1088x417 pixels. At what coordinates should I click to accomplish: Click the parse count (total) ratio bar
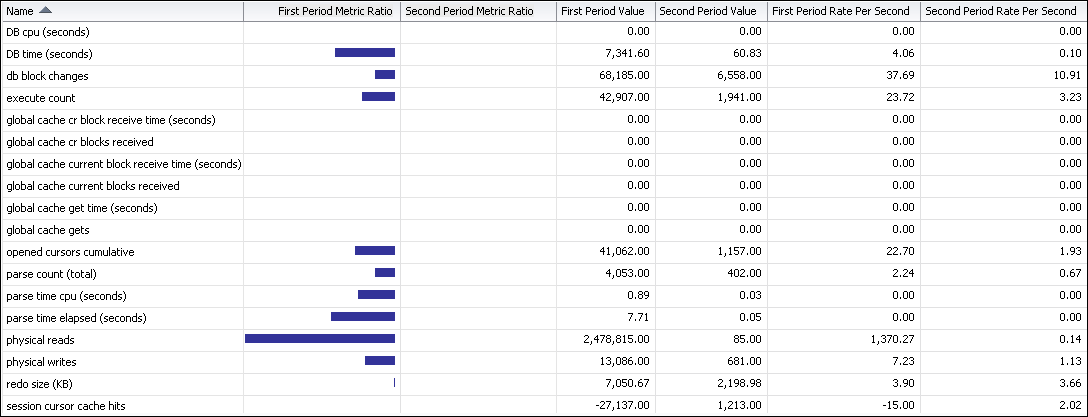point(385,273)
